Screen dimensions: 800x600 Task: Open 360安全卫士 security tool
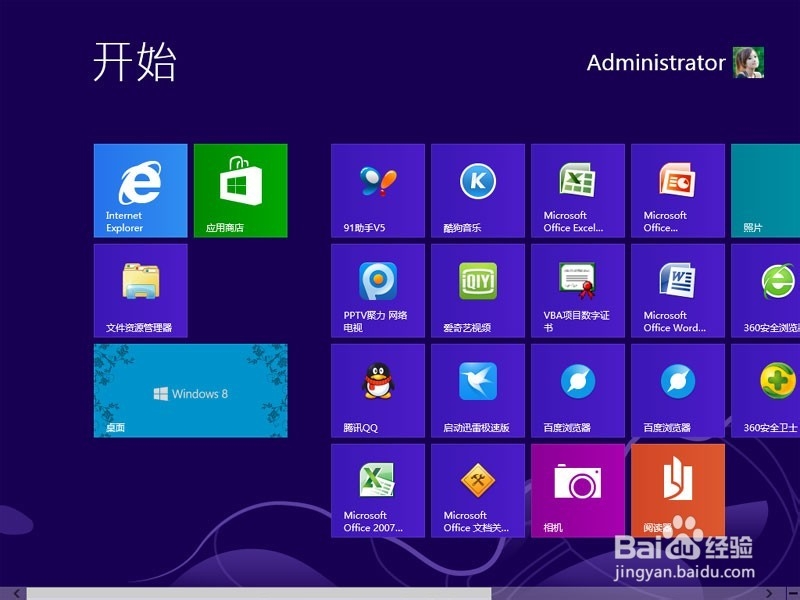[x=770, y=390]
